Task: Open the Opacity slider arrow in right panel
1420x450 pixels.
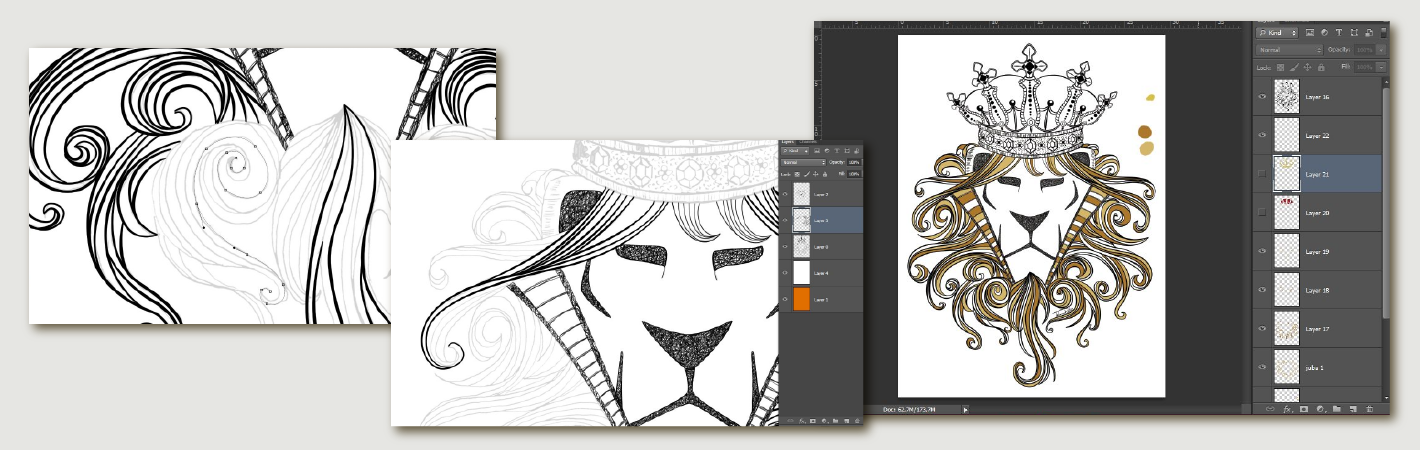Action: 1381,50
